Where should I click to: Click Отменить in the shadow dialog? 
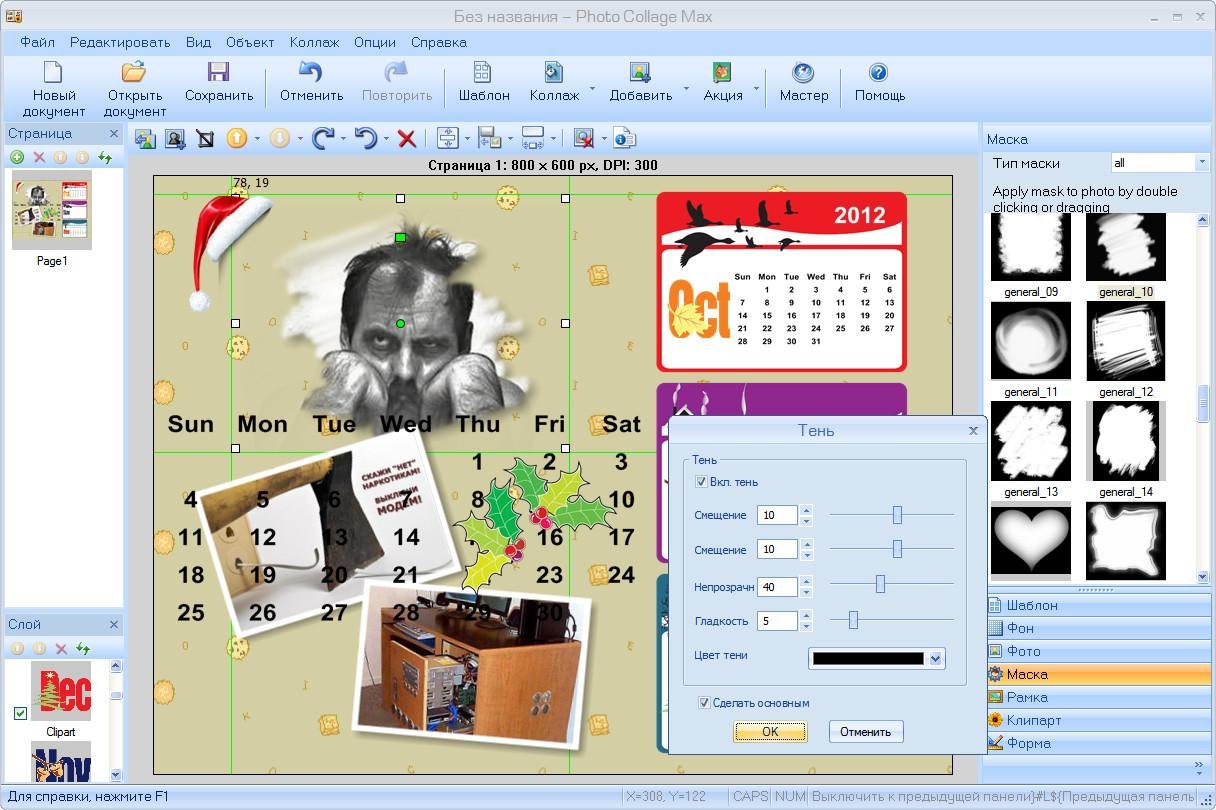(x=865, y=732)
